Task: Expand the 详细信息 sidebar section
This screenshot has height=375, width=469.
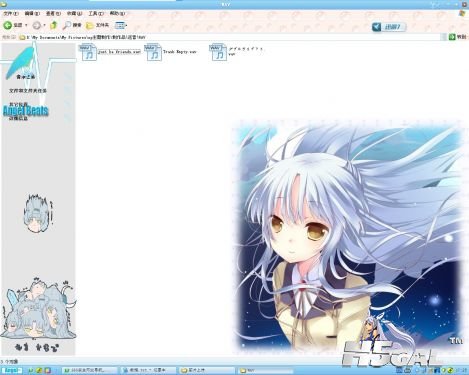Action: tap(18, 118)
